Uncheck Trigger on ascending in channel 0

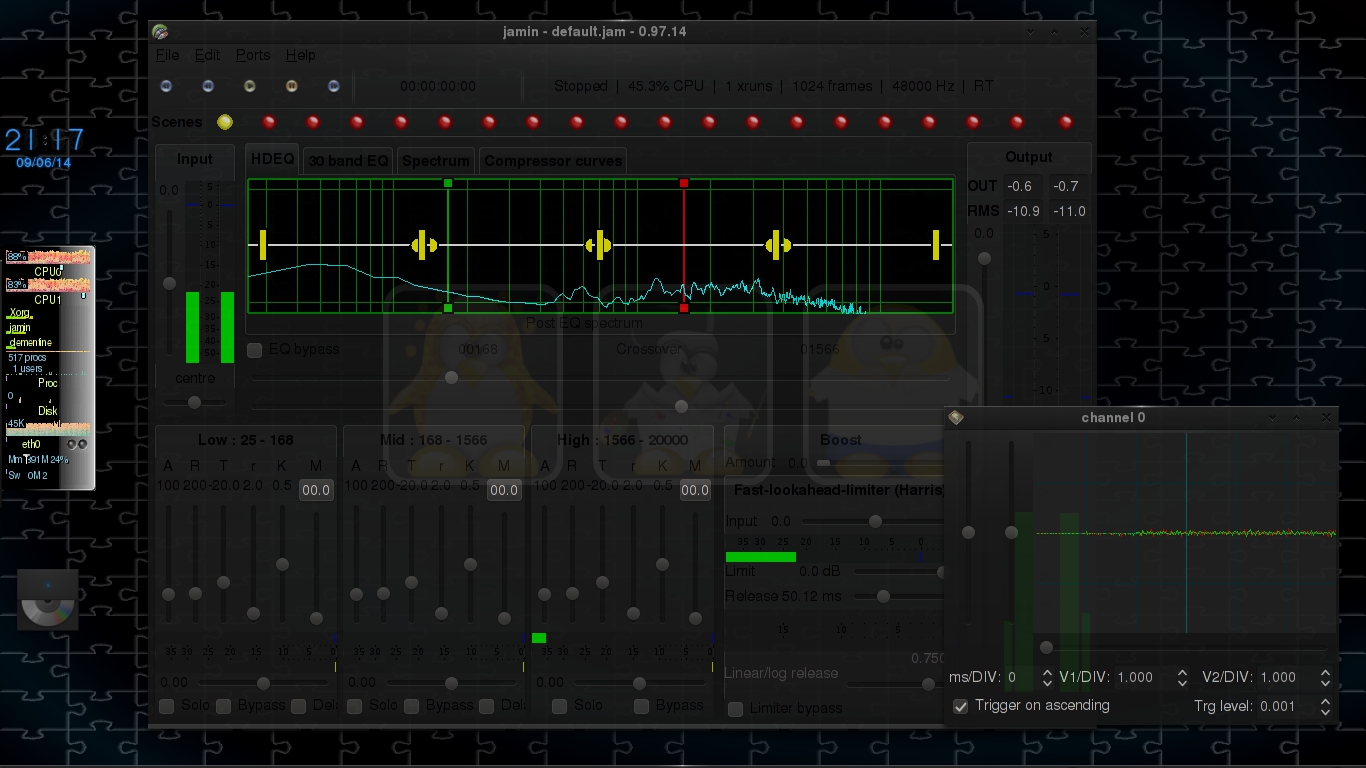(961, 706)
